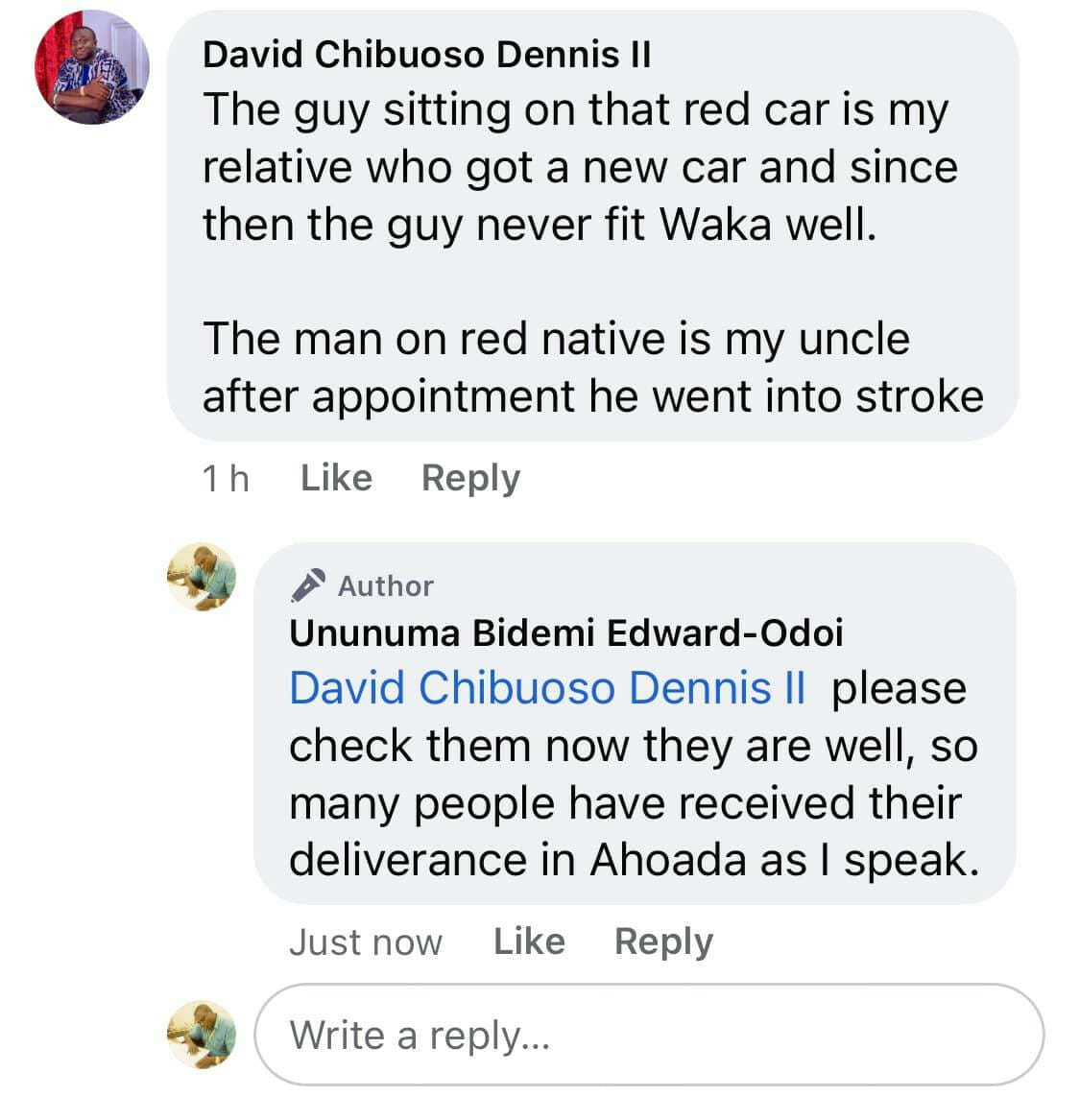Viewport: 1080px width, 1120px height.
Task: Click the 1 h comment timestamp
Action: [226, 477]
